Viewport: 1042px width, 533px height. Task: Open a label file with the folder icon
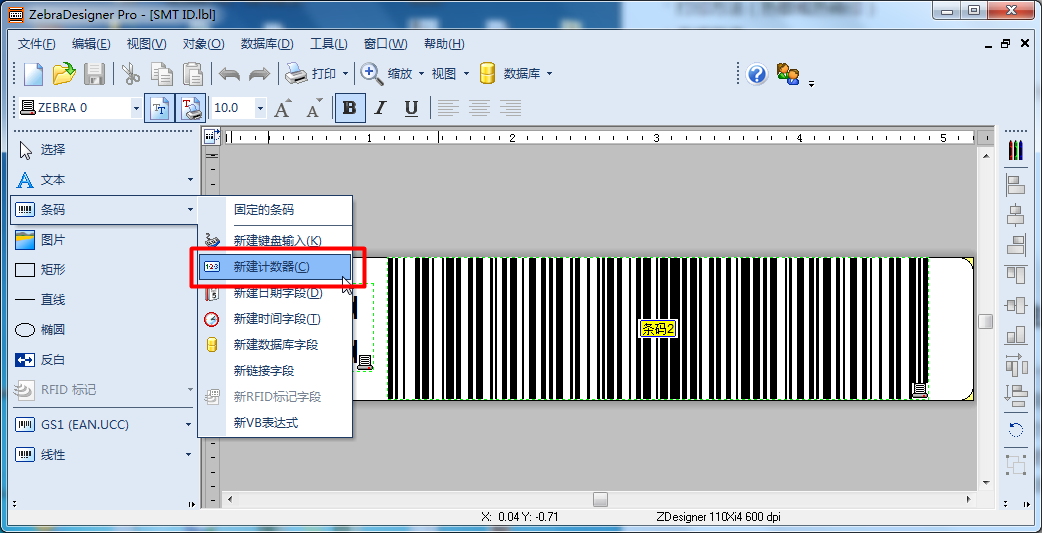(64, 74)
